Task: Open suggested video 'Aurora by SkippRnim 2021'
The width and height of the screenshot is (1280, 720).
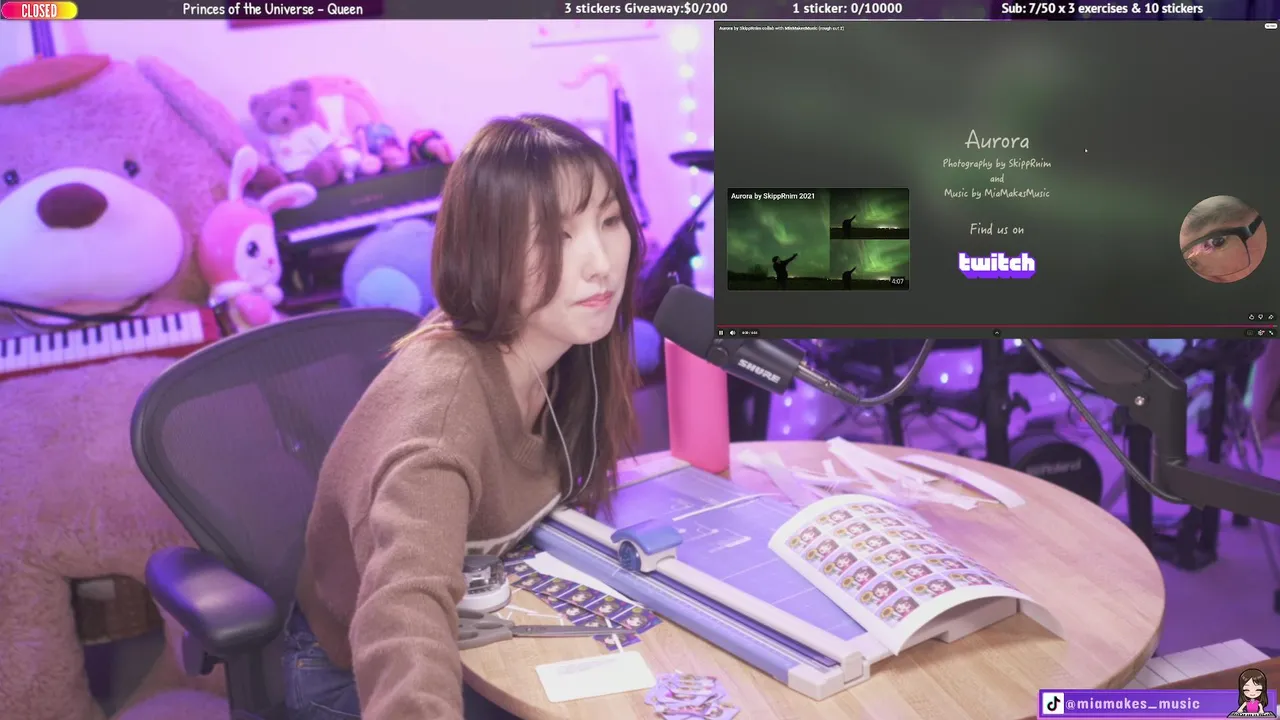Action: coord(818,239)
